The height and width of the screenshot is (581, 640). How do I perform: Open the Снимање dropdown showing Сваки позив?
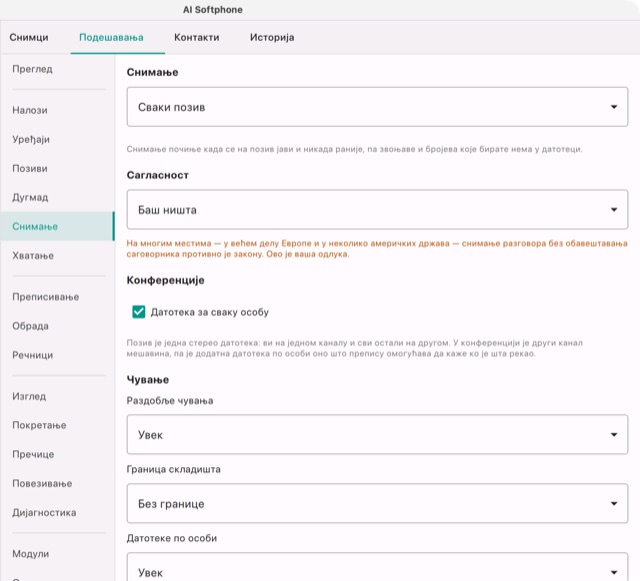(x=377, y=107)
